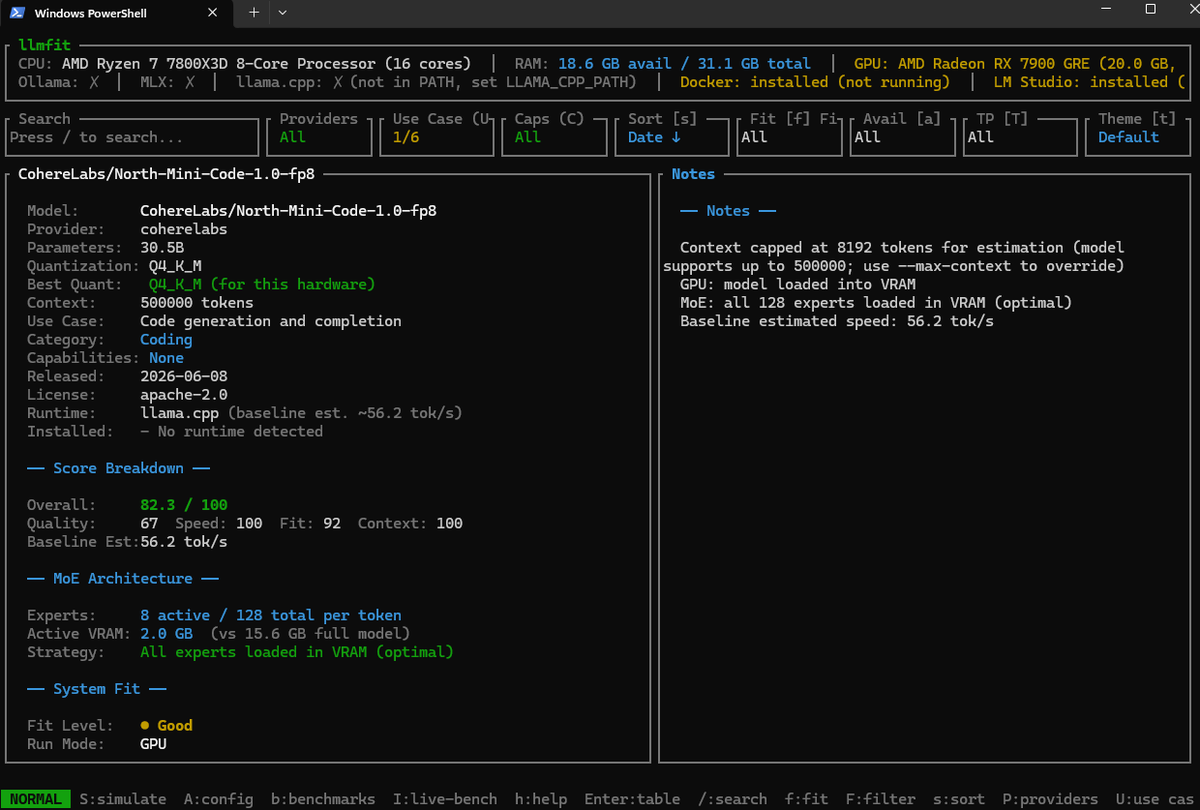Open the TP filter box

click(x=1020, y=137)
